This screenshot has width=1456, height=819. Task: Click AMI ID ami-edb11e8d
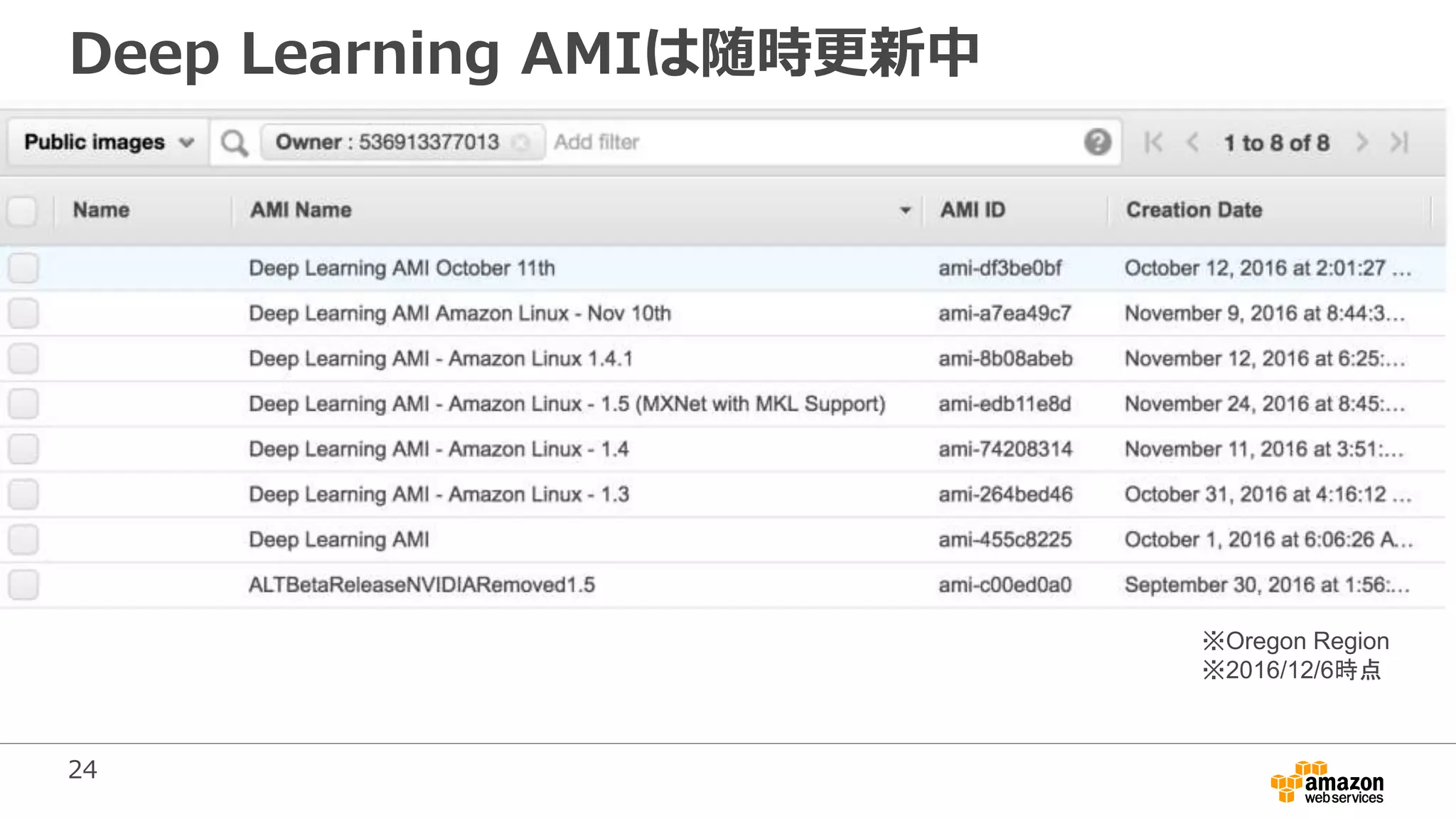(1005, 405)
